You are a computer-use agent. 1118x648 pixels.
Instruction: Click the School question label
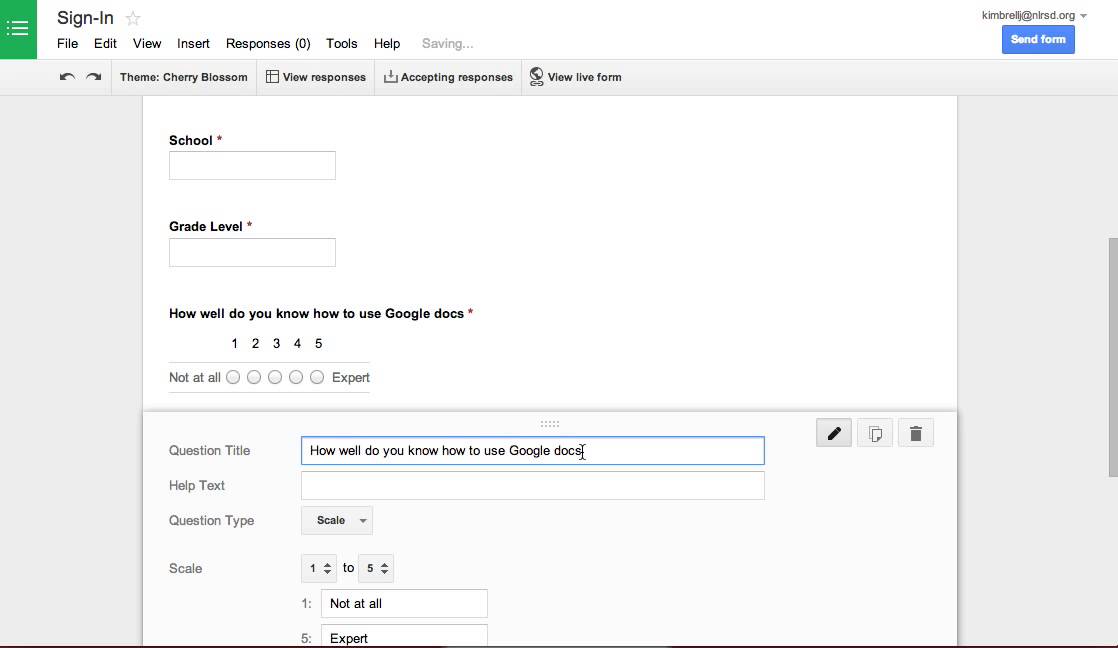[190, 140]
